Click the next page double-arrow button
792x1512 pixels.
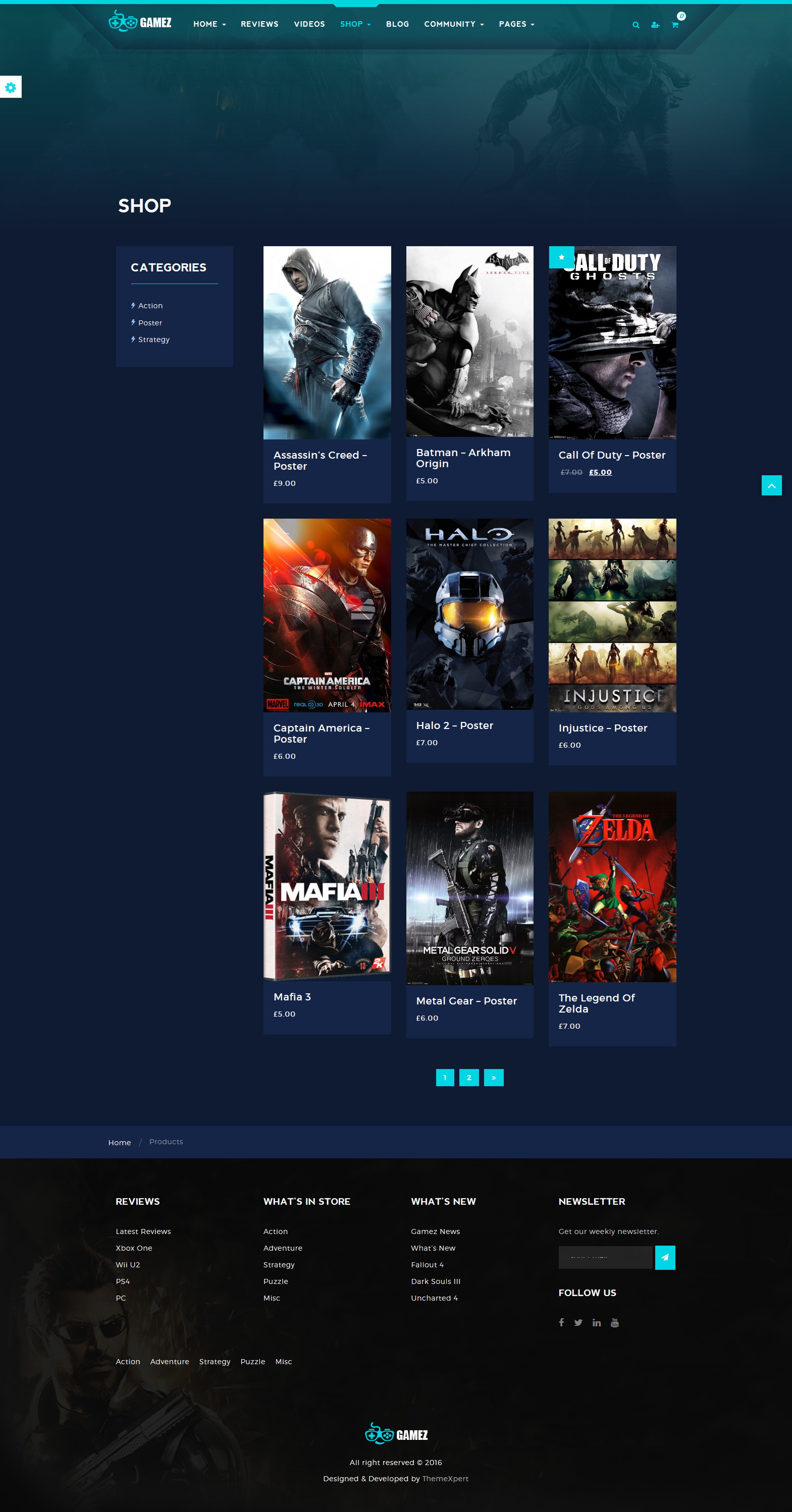[x=494, y=1077]
